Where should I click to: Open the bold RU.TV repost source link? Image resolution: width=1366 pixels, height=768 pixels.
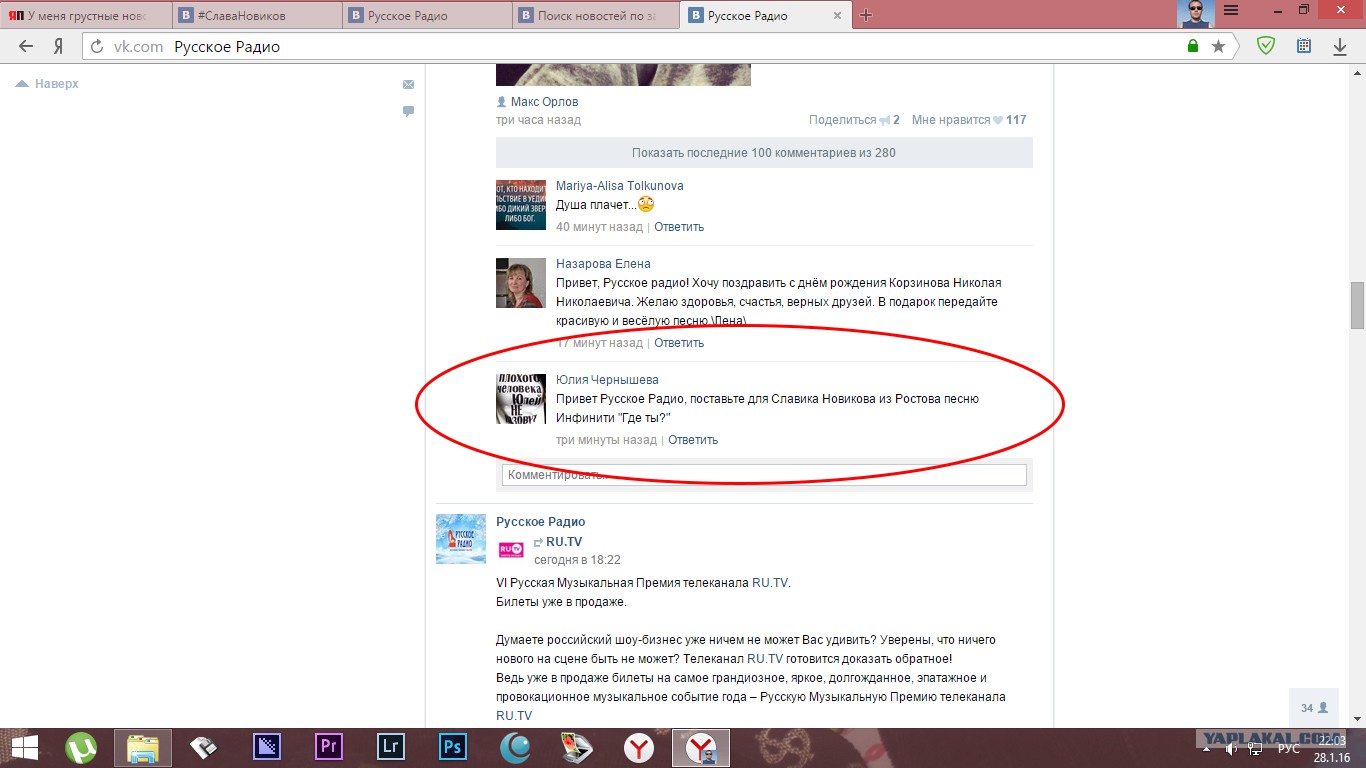coord(564,542)
